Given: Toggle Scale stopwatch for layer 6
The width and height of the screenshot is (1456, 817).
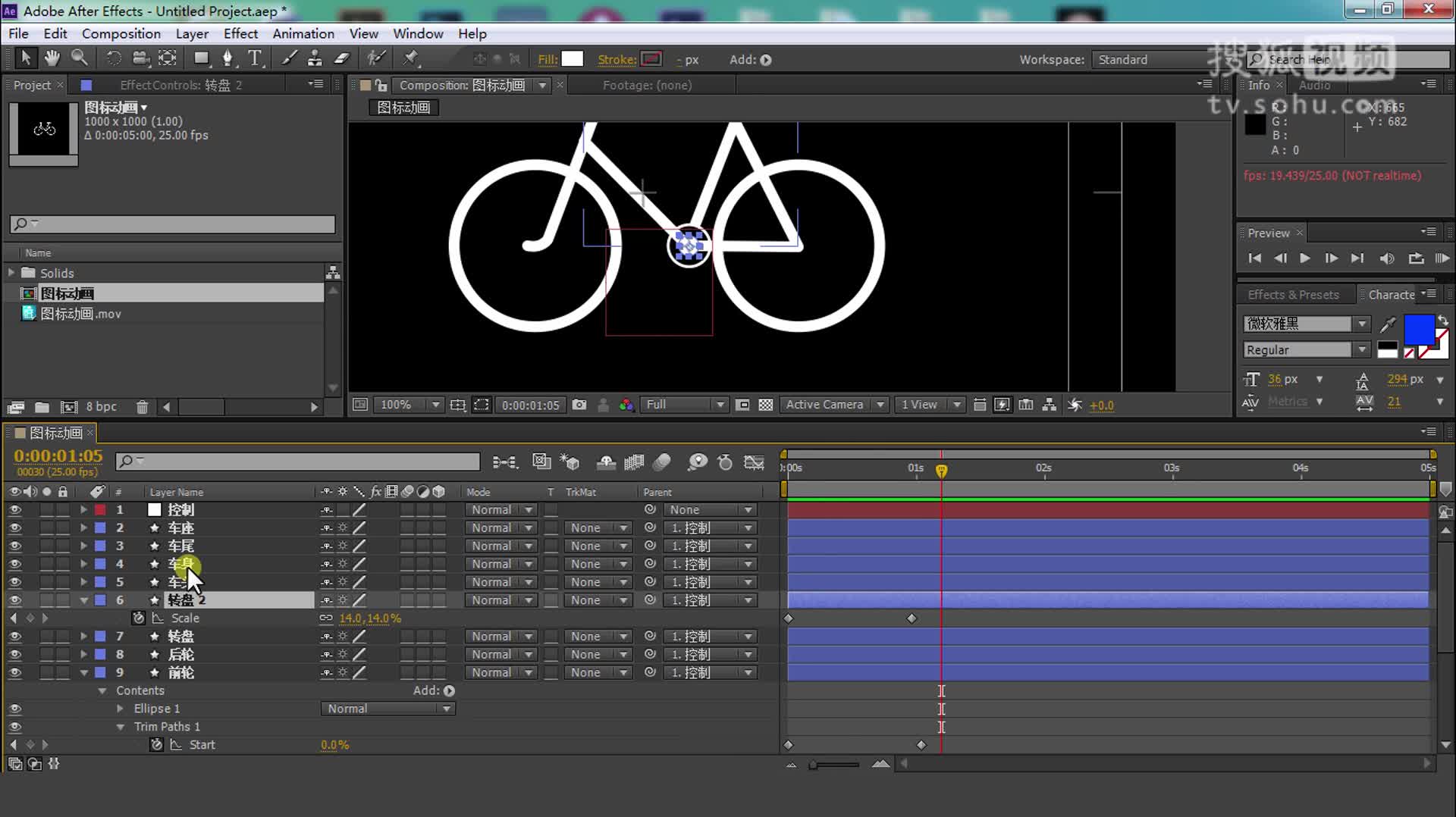Looking at the screenshot, I should (139, 618).
